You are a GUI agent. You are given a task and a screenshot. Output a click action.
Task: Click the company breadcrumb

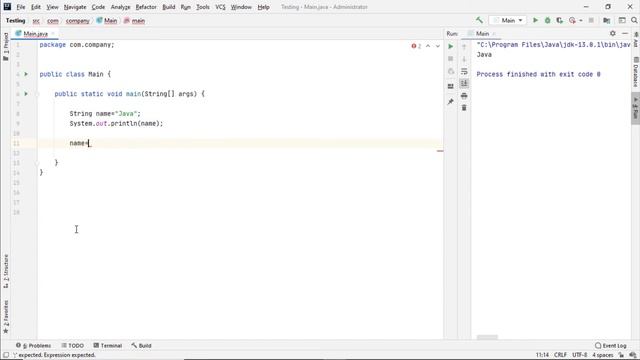click(78, 21)
